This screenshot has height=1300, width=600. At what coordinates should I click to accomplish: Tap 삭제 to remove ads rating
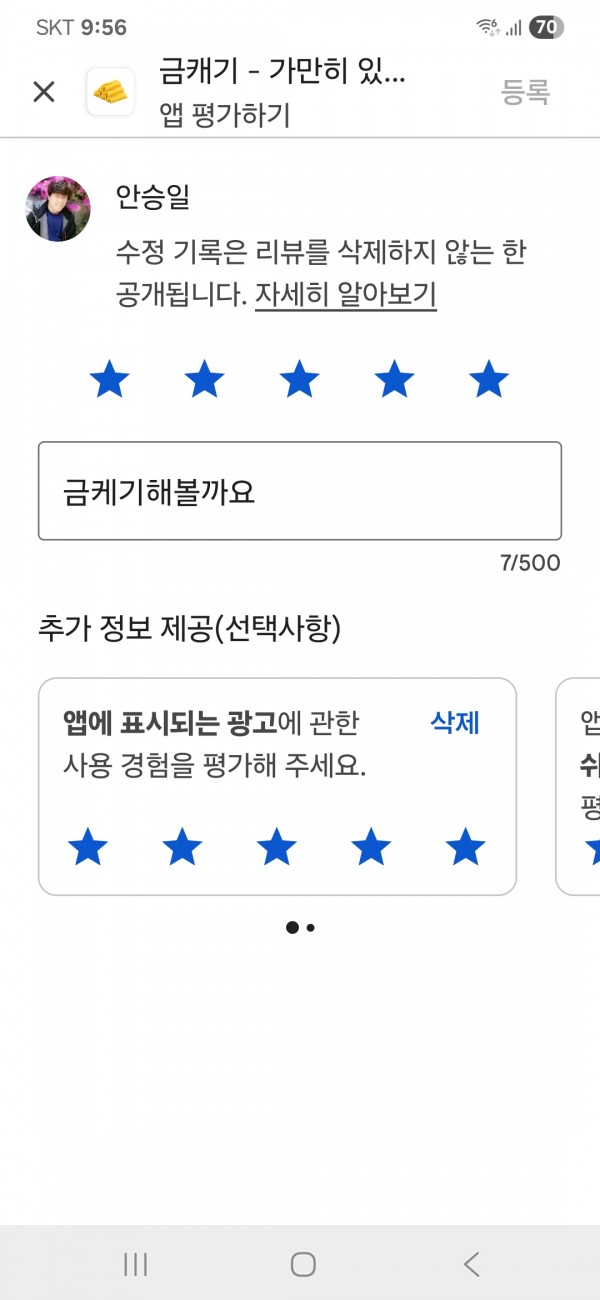click(455, 722)
